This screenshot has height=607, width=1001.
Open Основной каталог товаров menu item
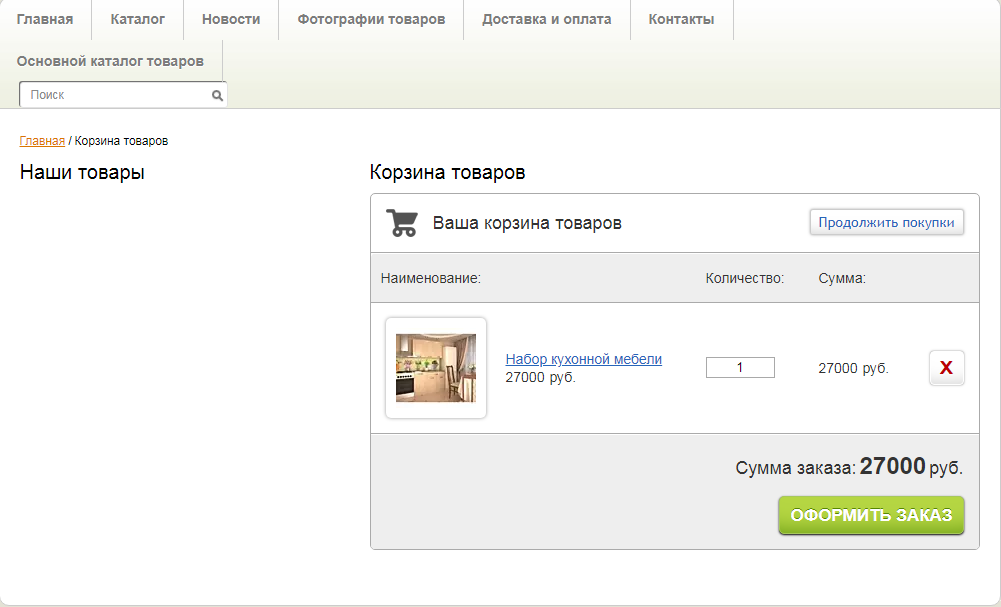(110, 61)
